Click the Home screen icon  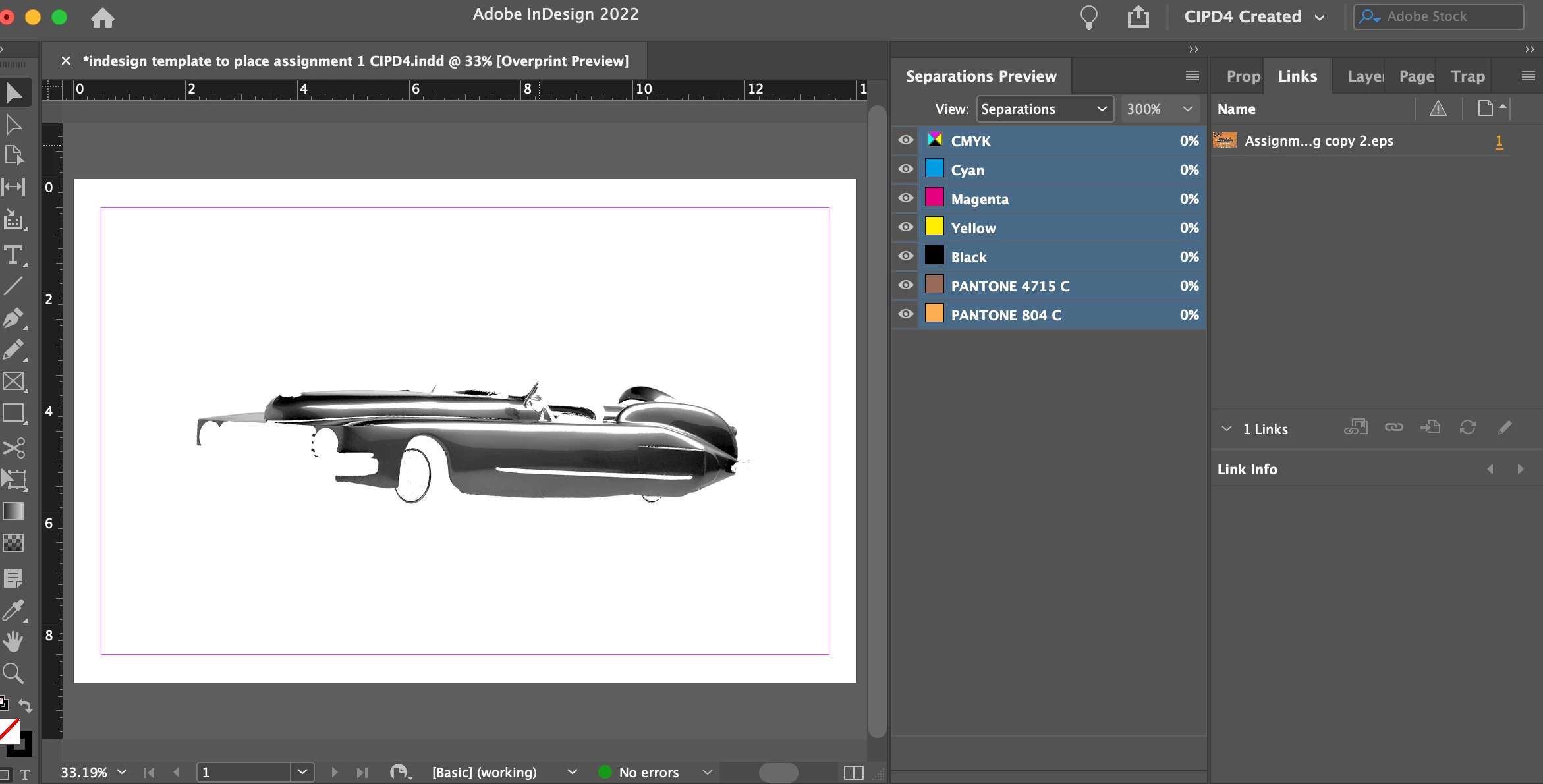[x=102, y=18]
